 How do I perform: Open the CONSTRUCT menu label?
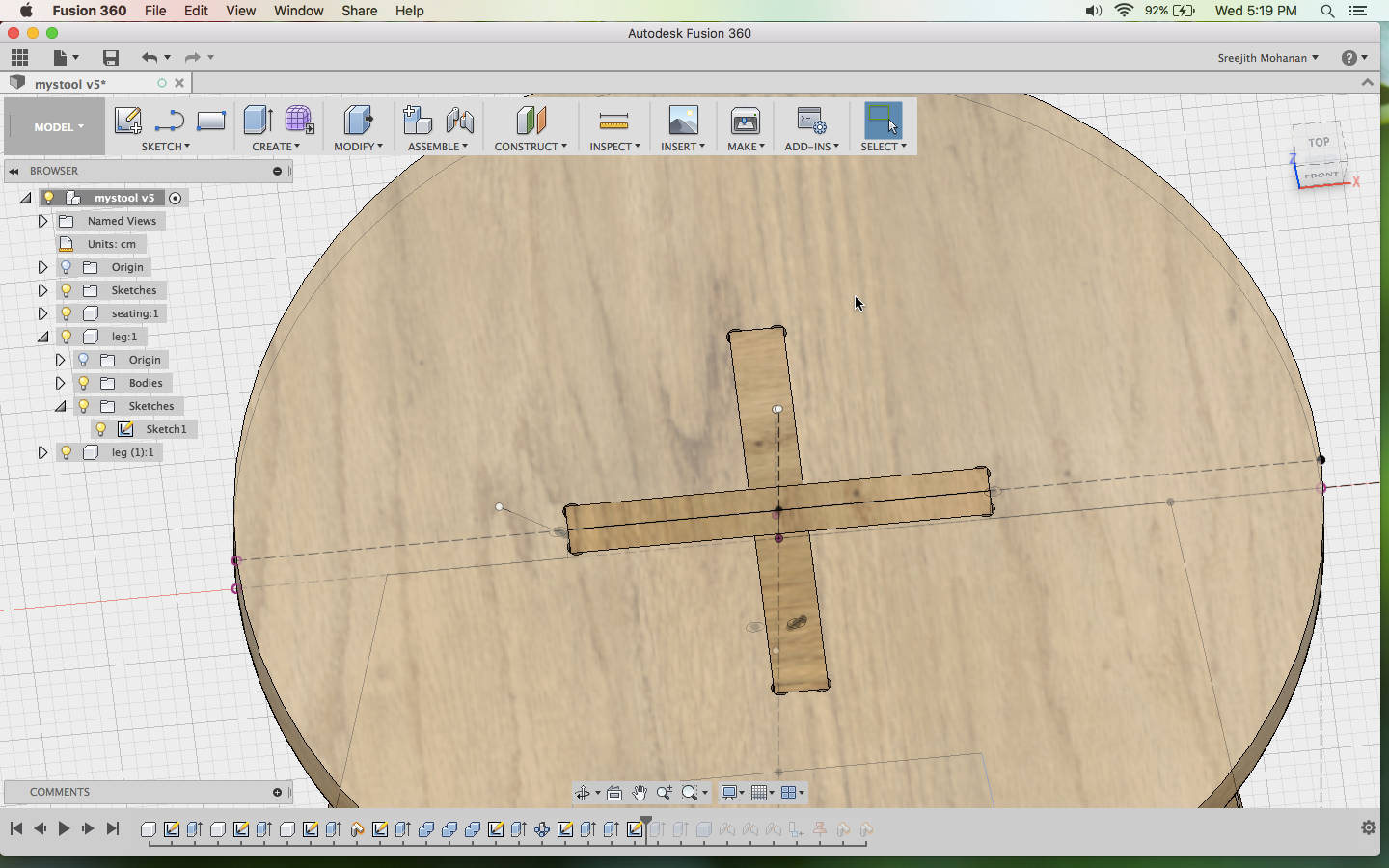(531, 147)
